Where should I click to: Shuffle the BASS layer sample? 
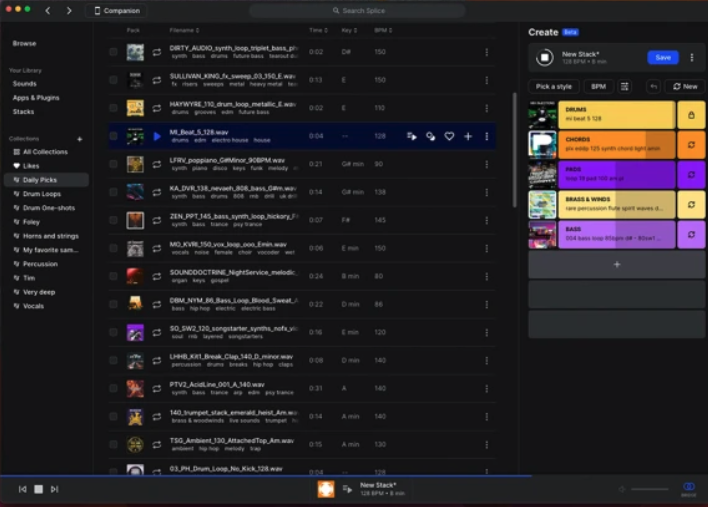[x=691, y=234]
